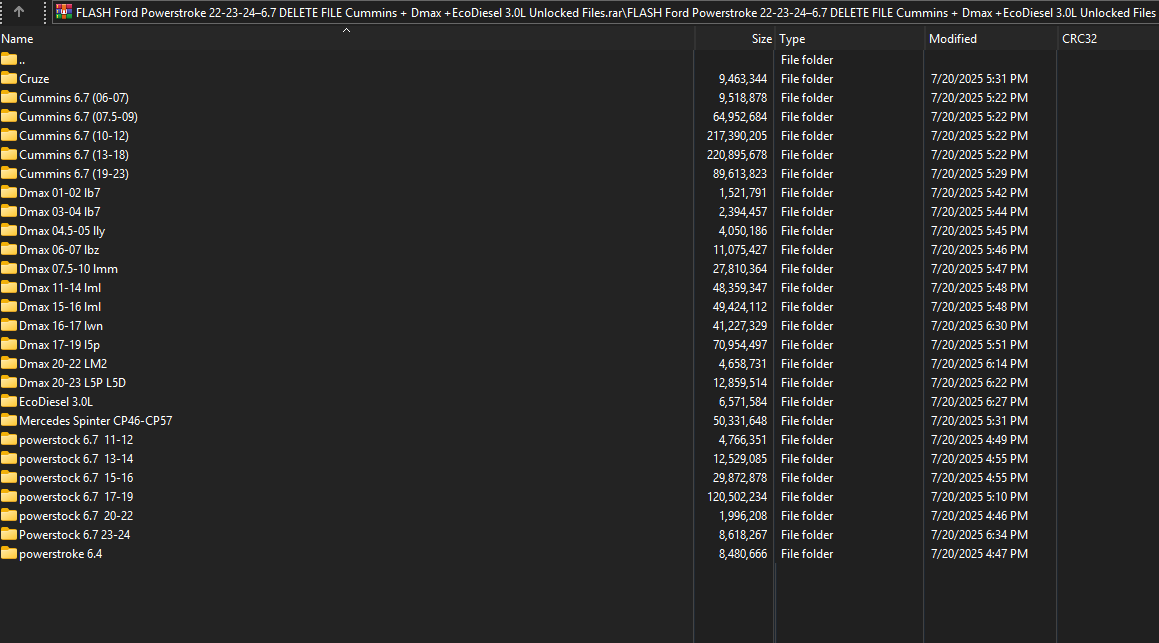Sort files by the Modified column header

click(991, 39)
